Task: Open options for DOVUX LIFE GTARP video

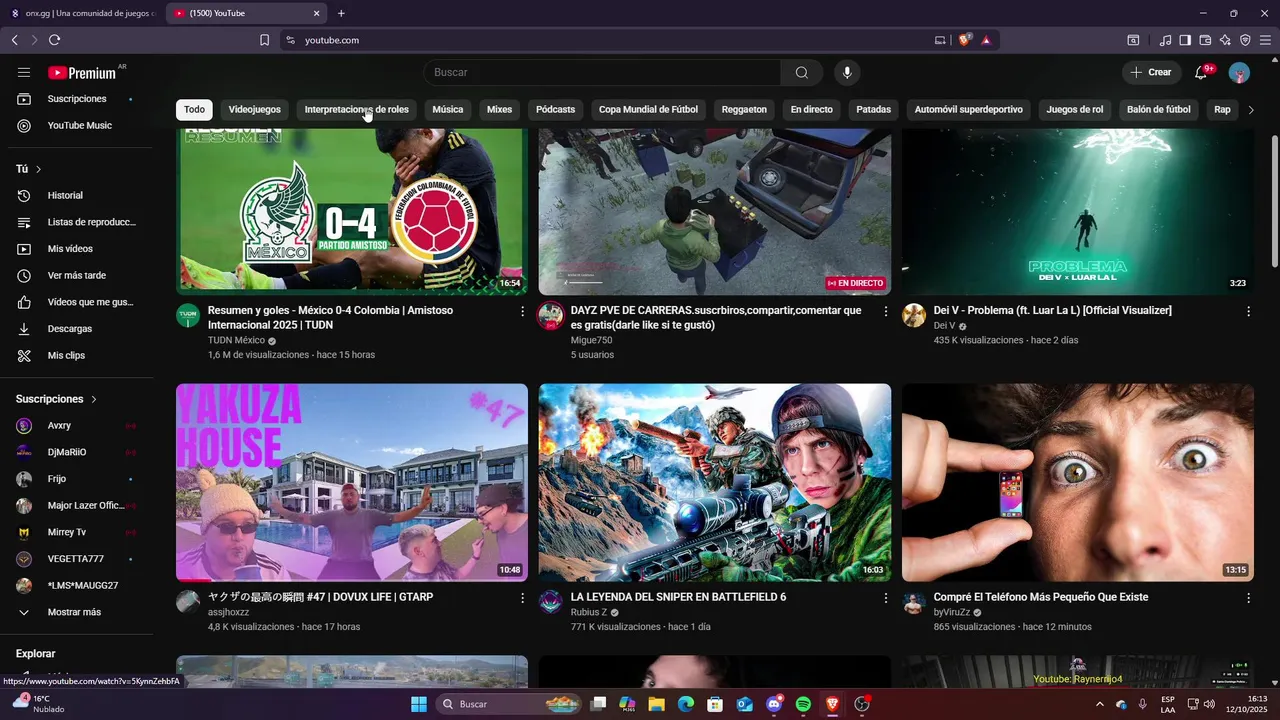Action: click(522, 598)
